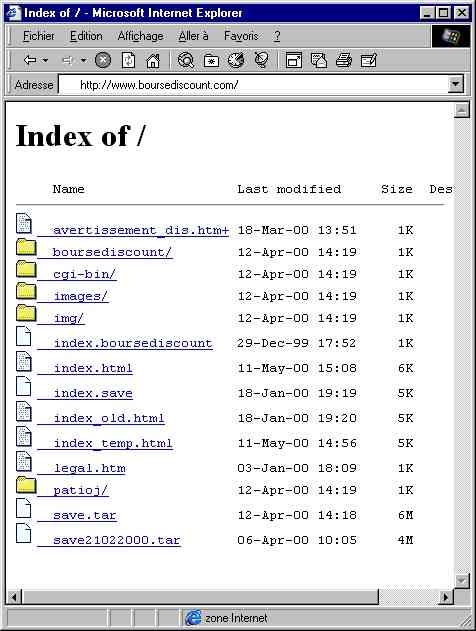
Task: Open the Favoris menu
Action: (x=241, y=36)
